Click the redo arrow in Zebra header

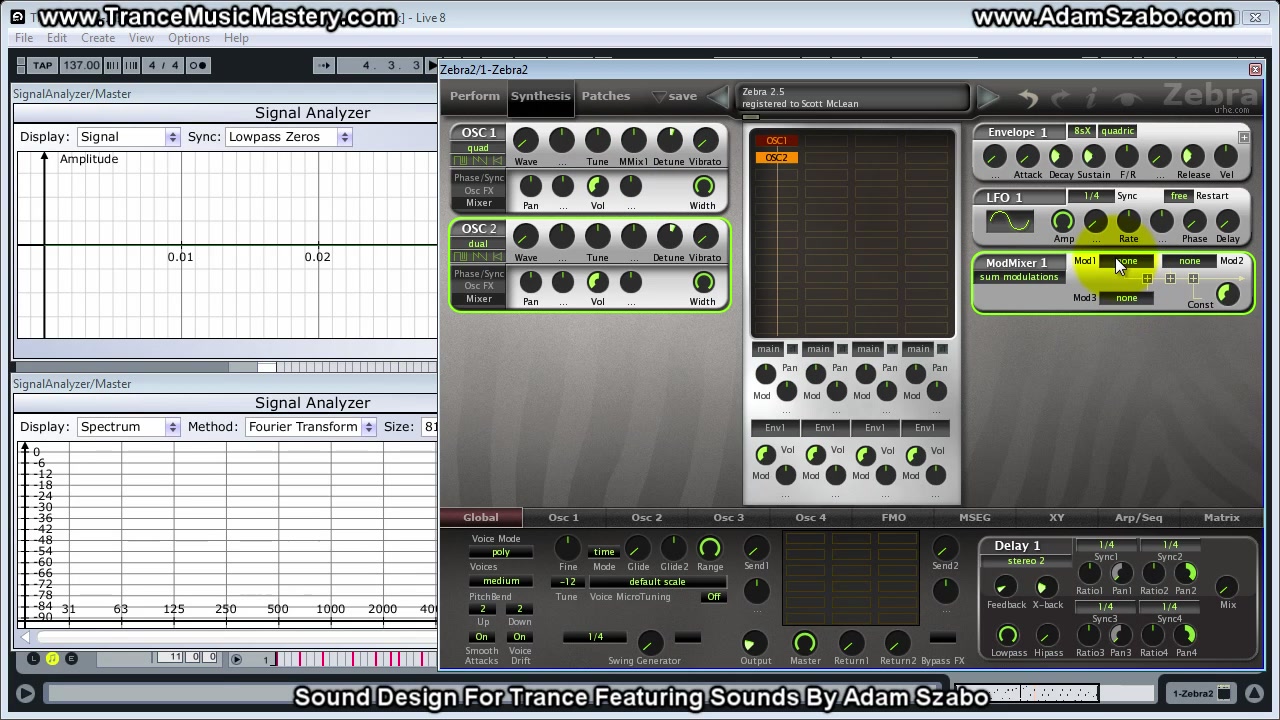tap(1060, 98)
